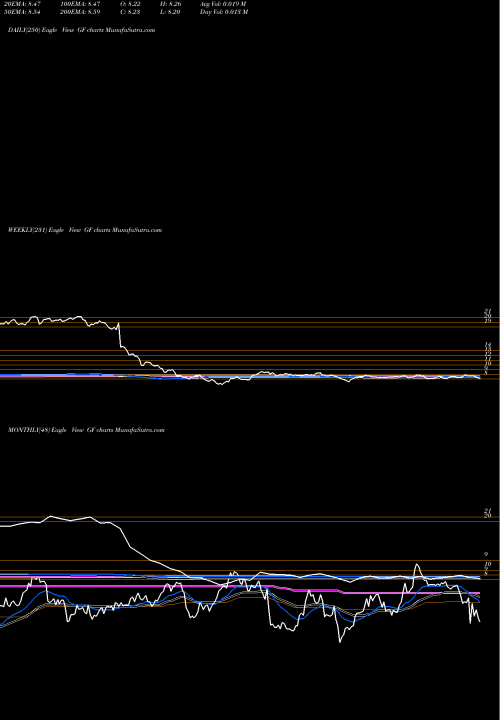Click the open price O: 8.22
This screenshot has height=720, width=500.
pos(131,4)
